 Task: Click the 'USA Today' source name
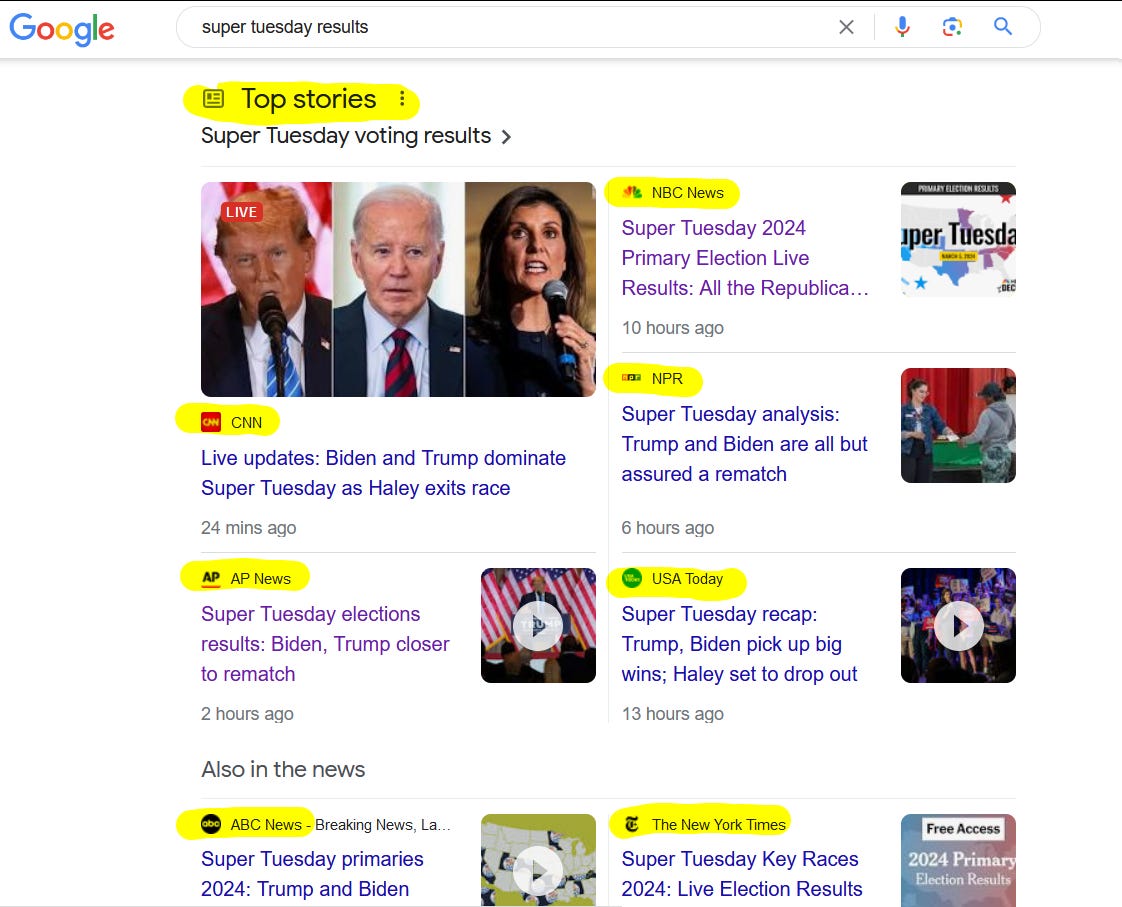[687, 579]
